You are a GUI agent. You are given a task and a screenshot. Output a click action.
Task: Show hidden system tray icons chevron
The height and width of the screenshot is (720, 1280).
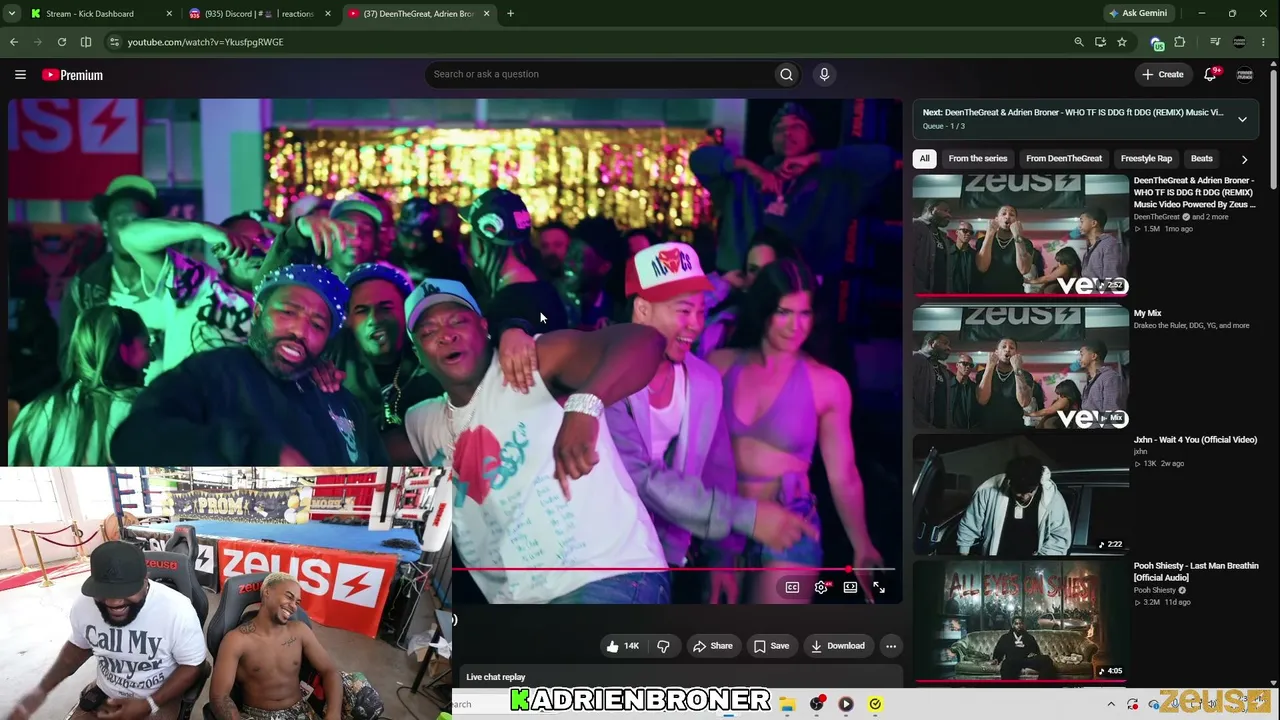1111,704
